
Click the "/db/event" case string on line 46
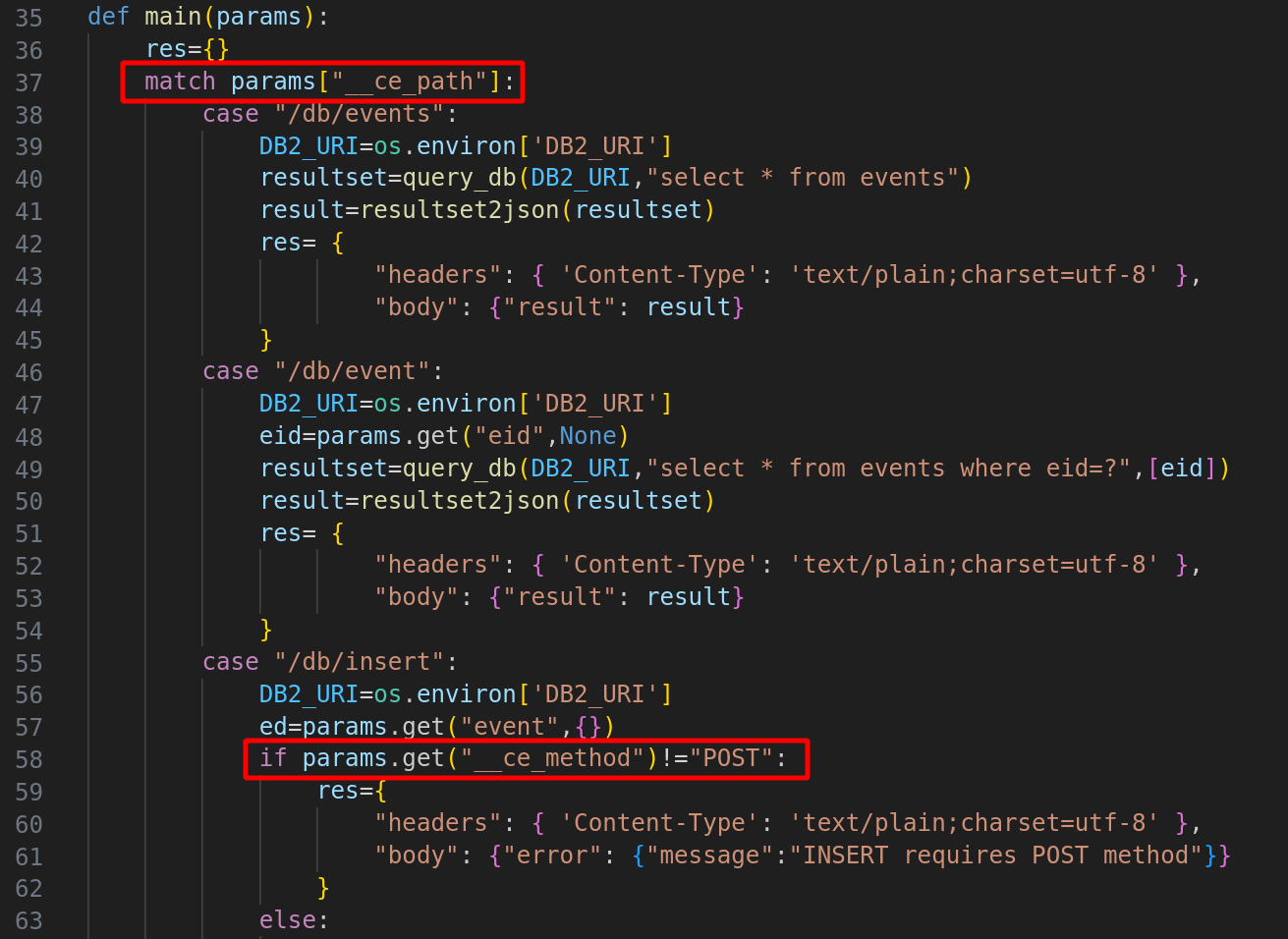(x=353, y=371)
